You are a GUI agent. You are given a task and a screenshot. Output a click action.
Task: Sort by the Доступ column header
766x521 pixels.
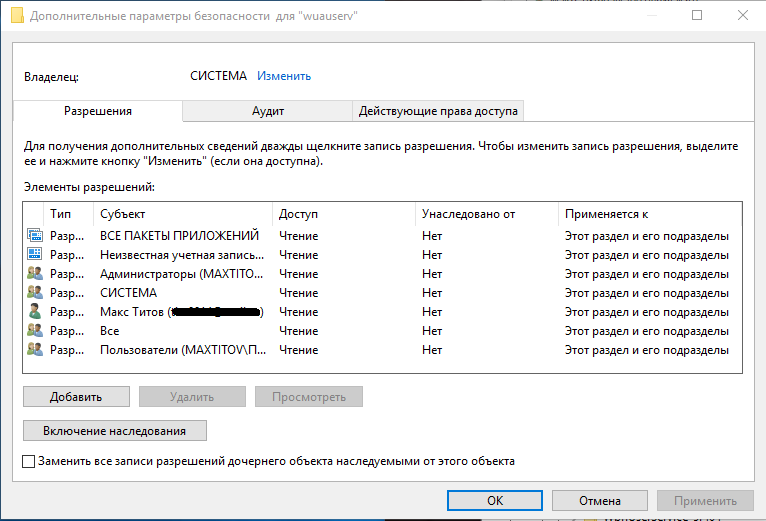(344, 214)
